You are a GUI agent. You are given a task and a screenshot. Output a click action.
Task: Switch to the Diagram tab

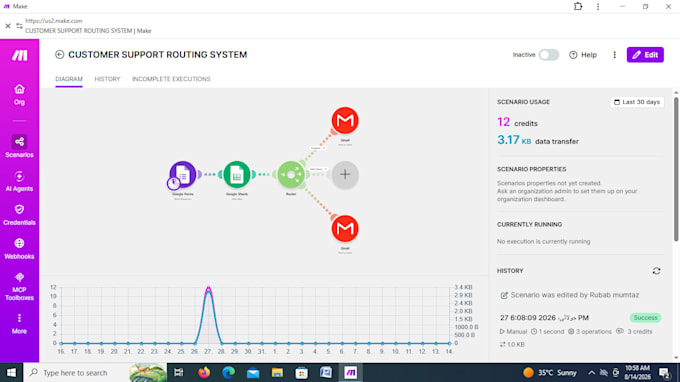coord(69,79)
